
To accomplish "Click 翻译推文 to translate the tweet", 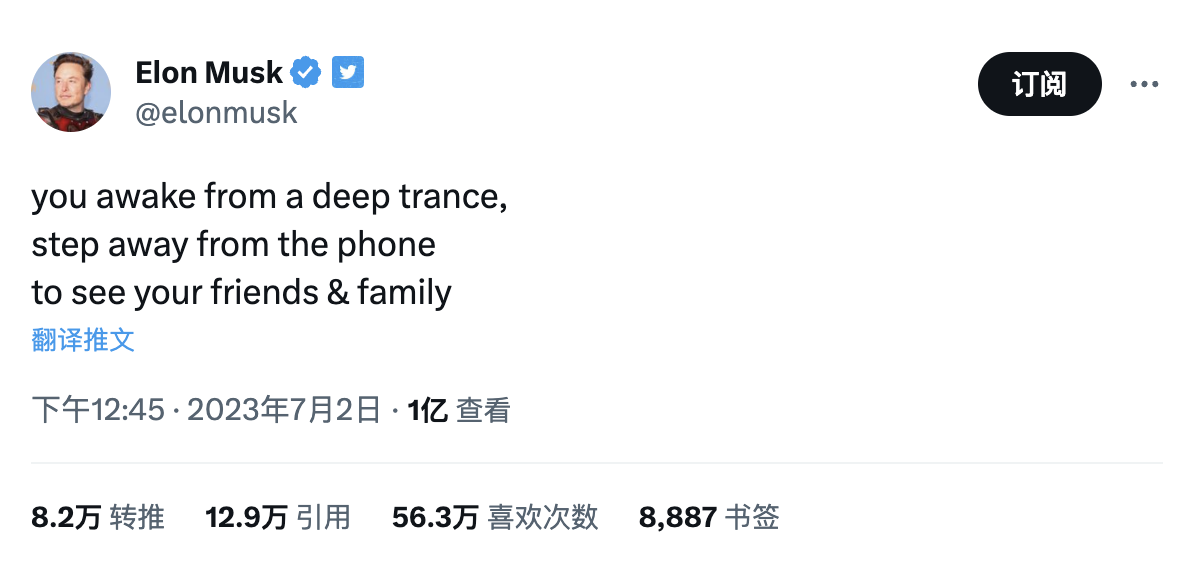I will pyautogui.click(x=83, y=340).
